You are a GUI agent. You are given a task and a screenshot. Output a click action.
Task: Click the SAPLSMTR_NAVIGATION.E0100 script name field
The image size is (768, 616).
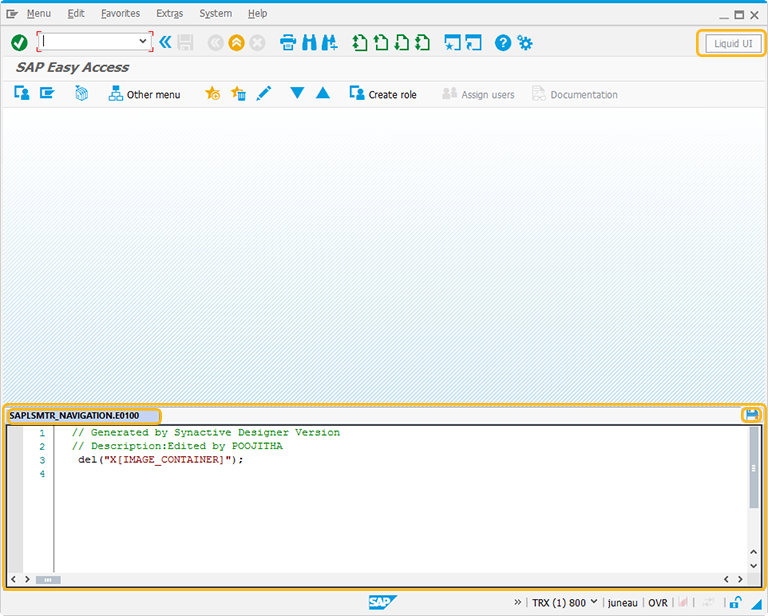pos(84,416)
